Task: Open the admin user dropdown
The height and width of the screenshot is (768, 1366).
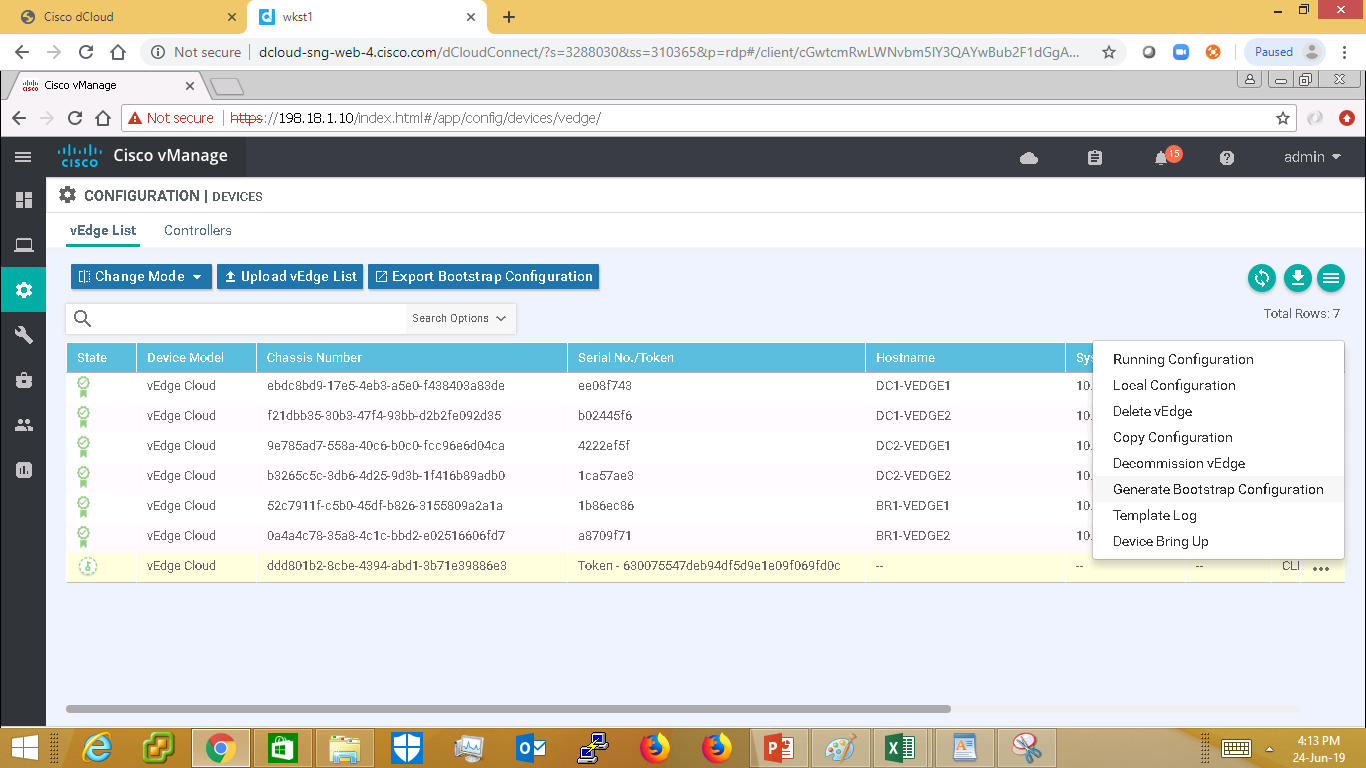Action: coord(1312,157)
